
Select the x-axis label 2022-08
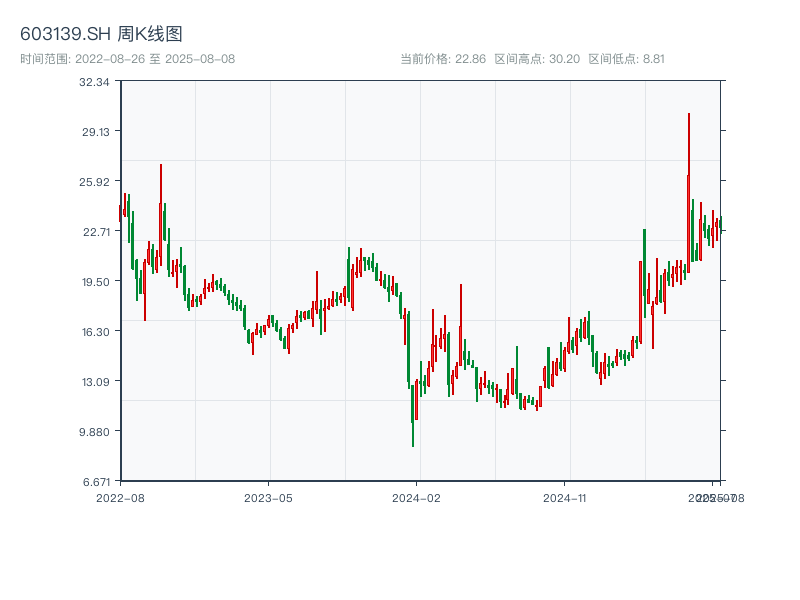(x=120, y=498)
